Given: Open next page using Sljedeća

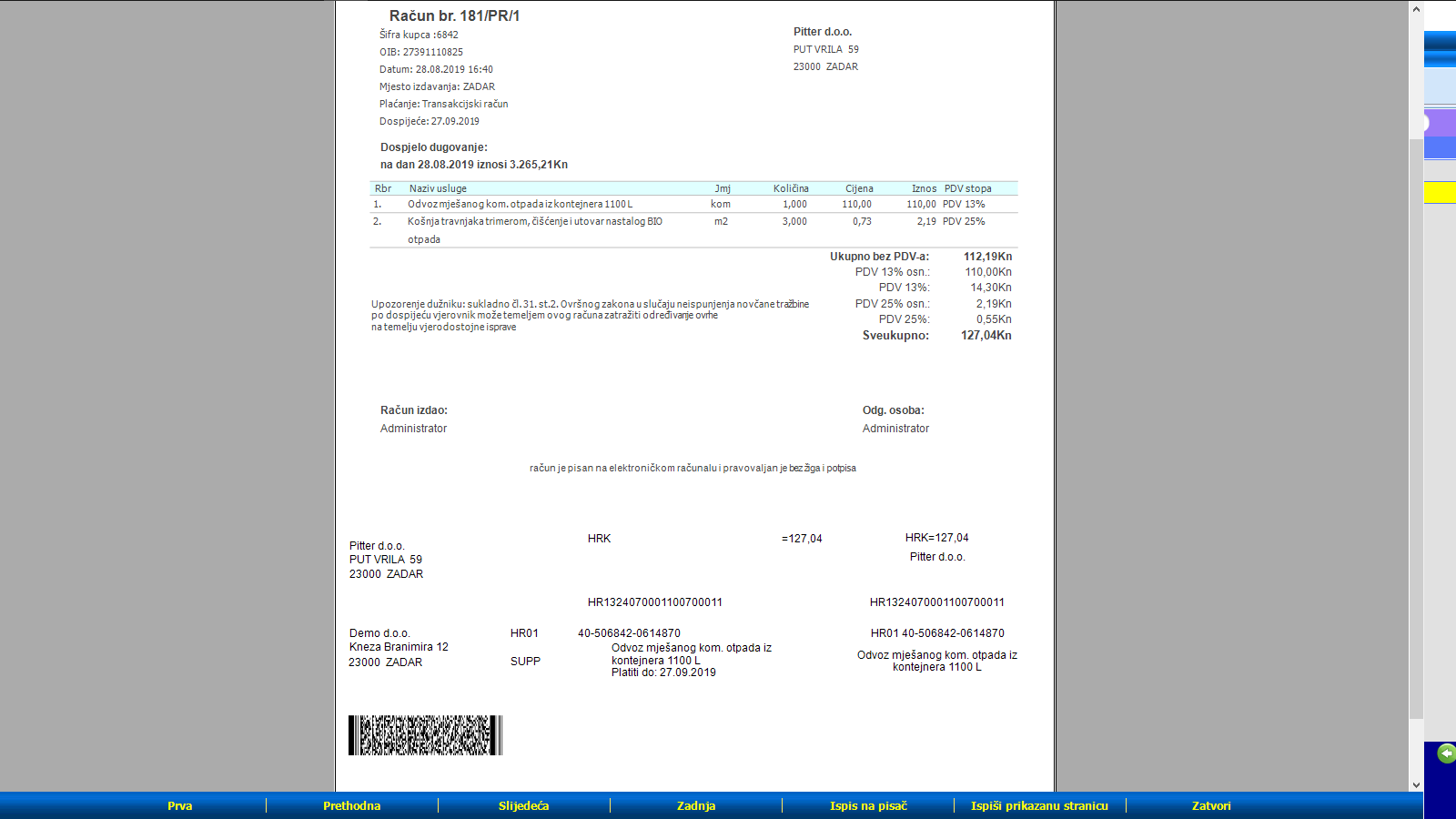Looking at the screenshot, I should click(523, 805).
